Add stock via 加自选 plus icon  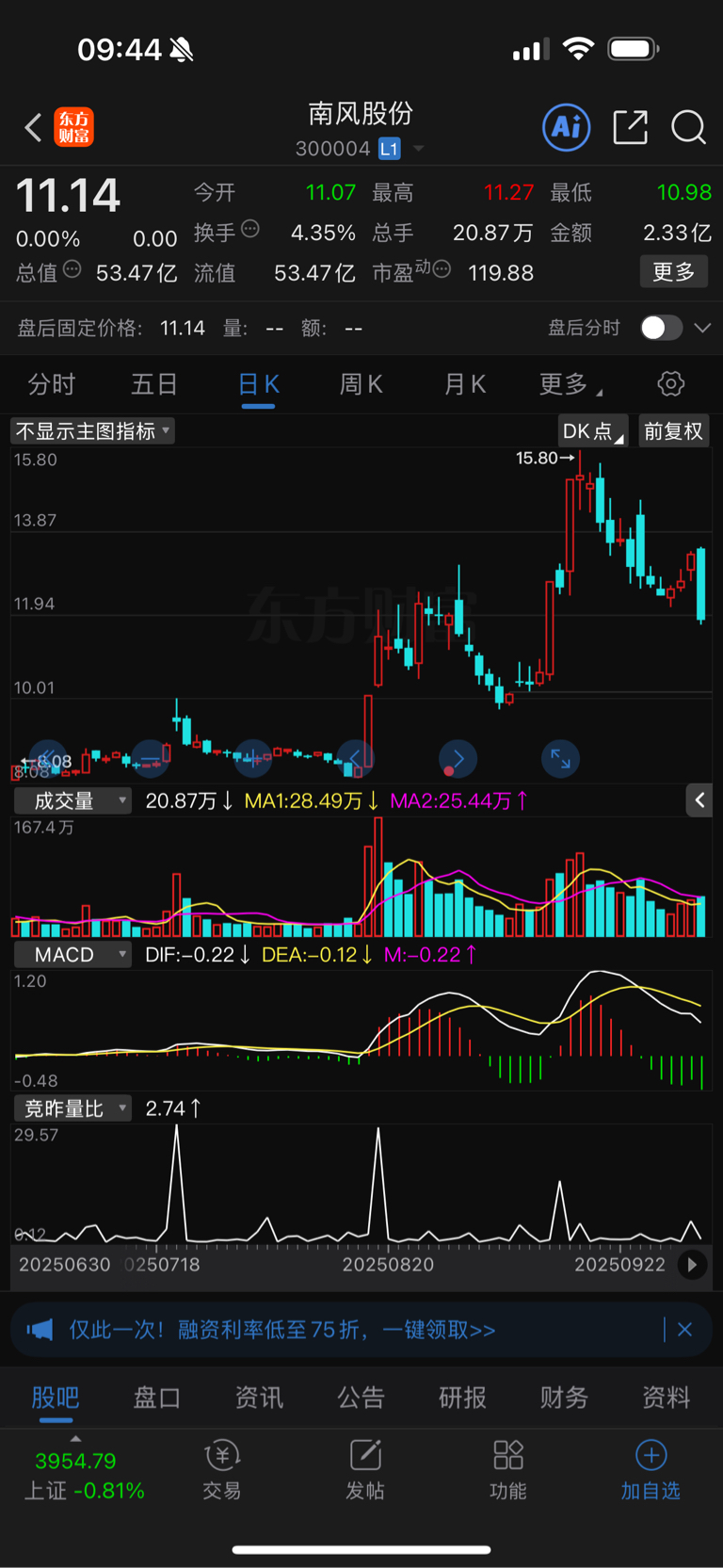pyautogui.click(x=651, y=1455)
